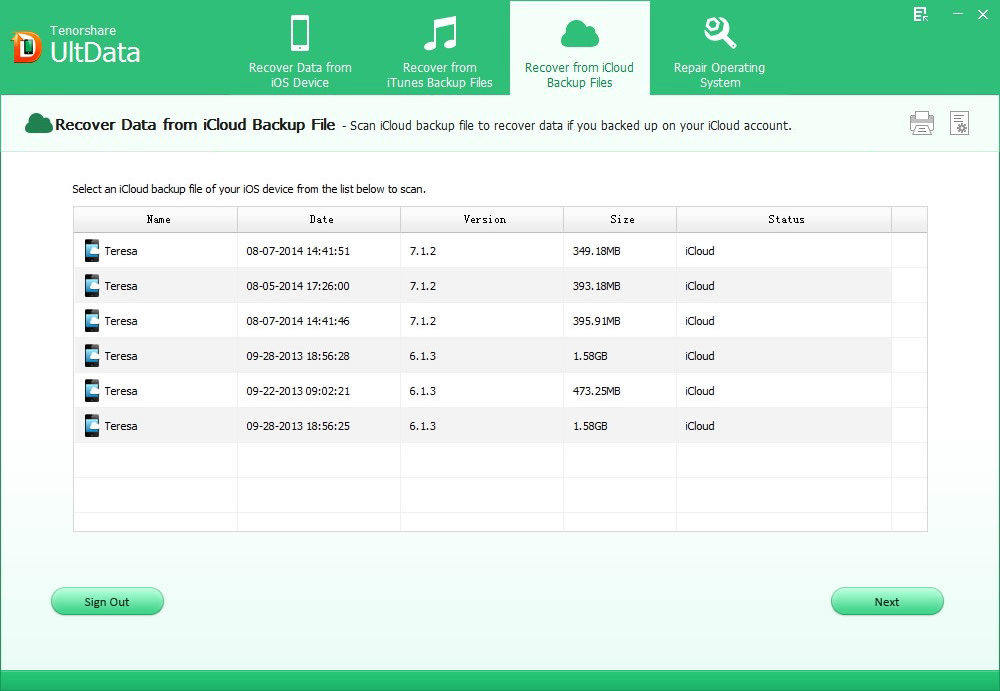
Task: Select the Recover from iCloud Backup Files tab
Action: (580, 49)
